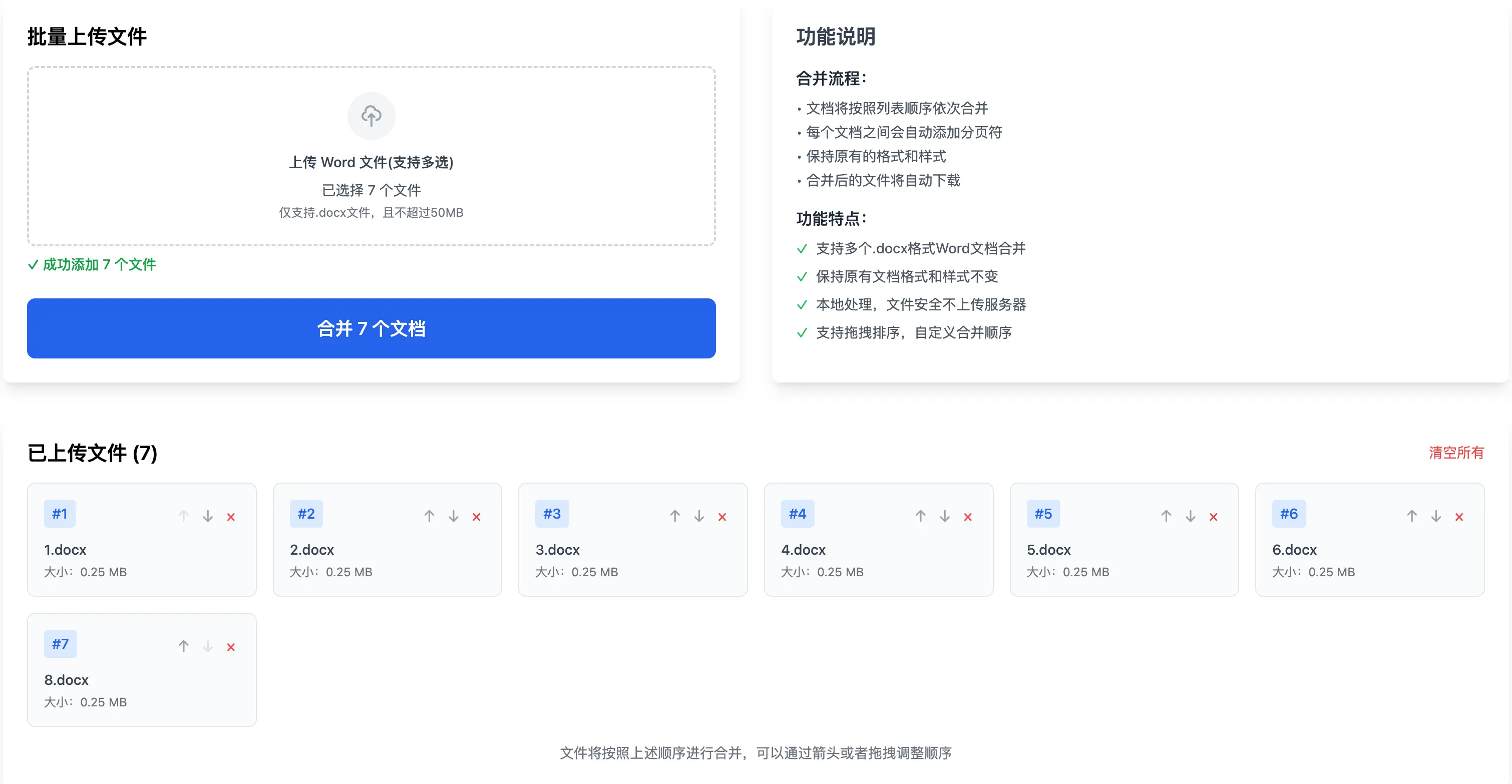
Task: Click 5.docx size 大小: 0.25 MB
Action: tap(1068, 572)
